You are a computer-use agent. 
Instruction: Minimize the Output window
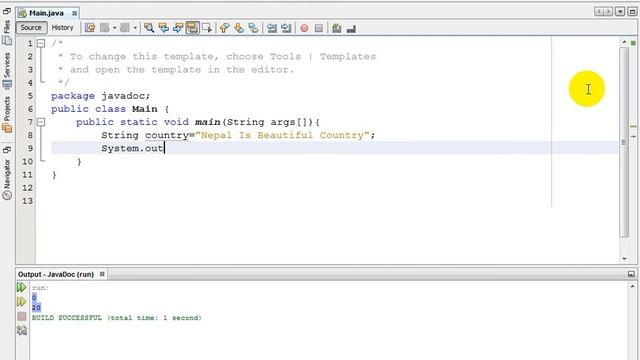[631, 274]
